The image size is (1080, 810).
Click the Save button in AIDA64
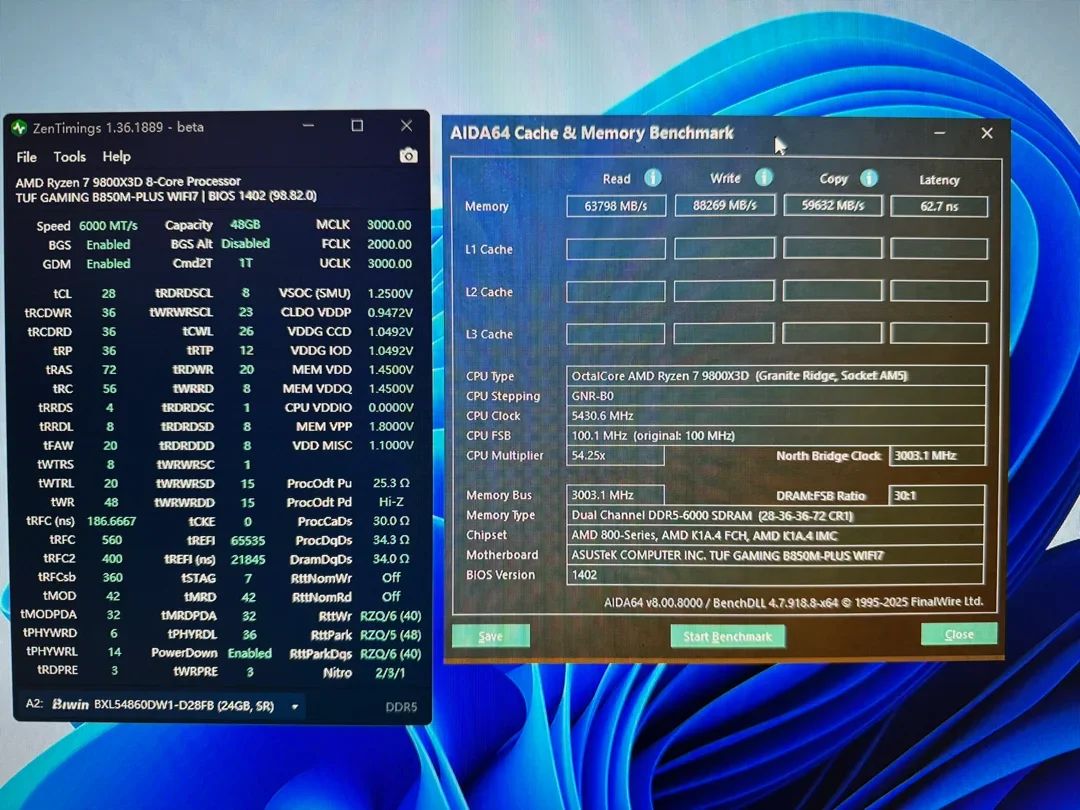coord(490,636)
